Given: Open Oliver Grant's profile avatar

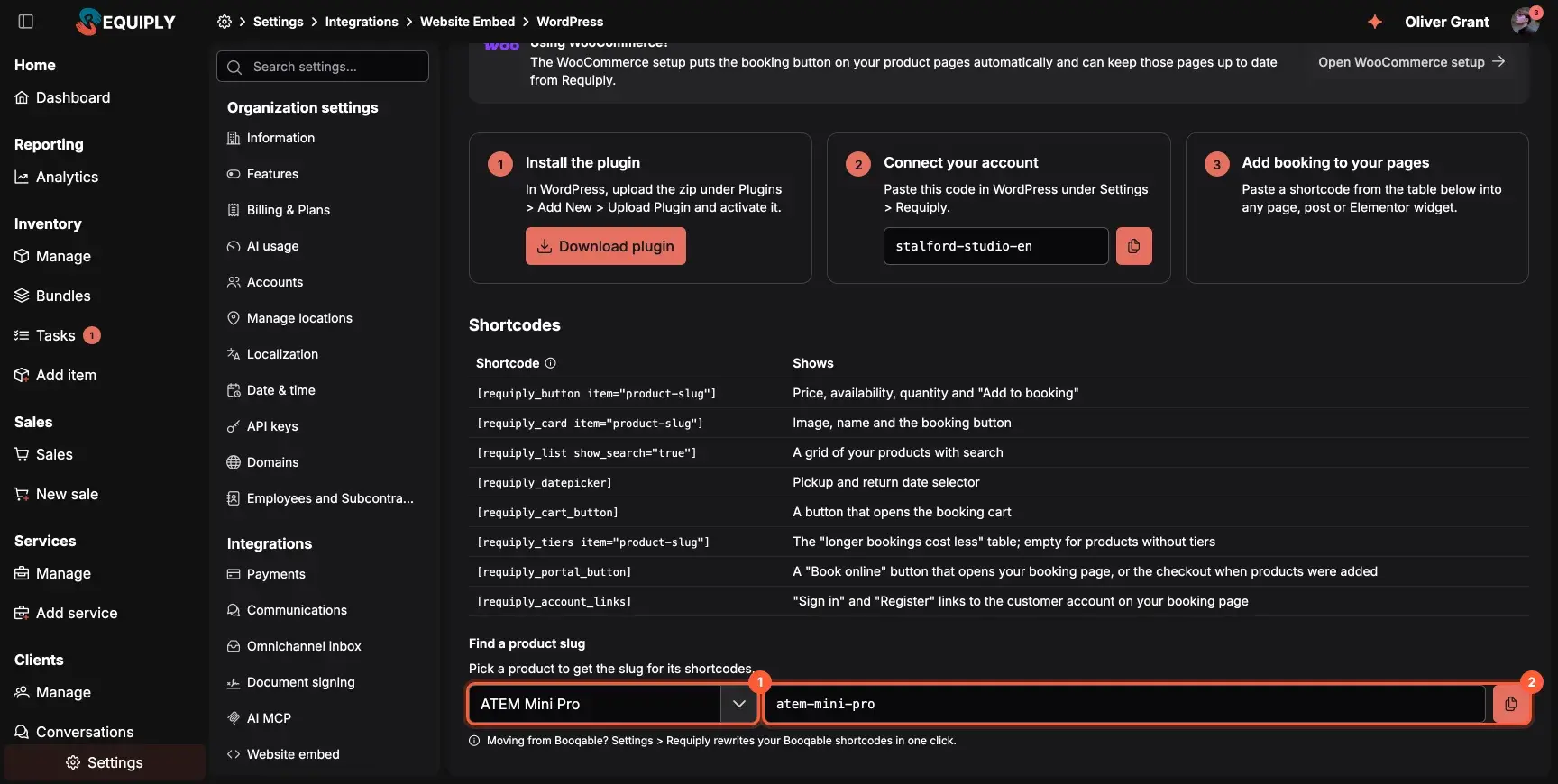Looking at the screenshot, I should [x=1525, y=22].
